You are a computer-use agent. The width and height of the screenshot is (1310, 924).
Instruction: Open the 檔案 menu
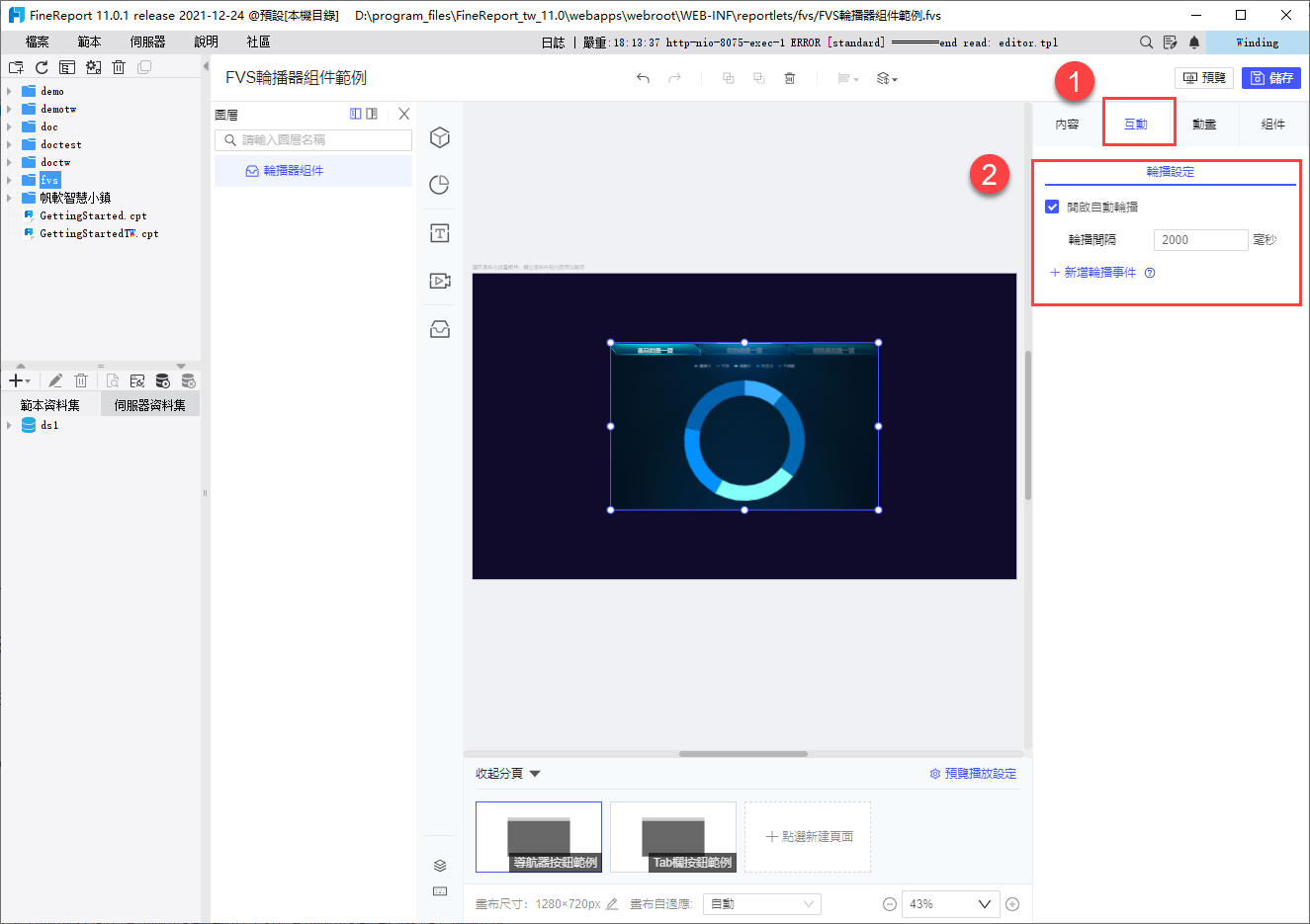coord(38,42)
